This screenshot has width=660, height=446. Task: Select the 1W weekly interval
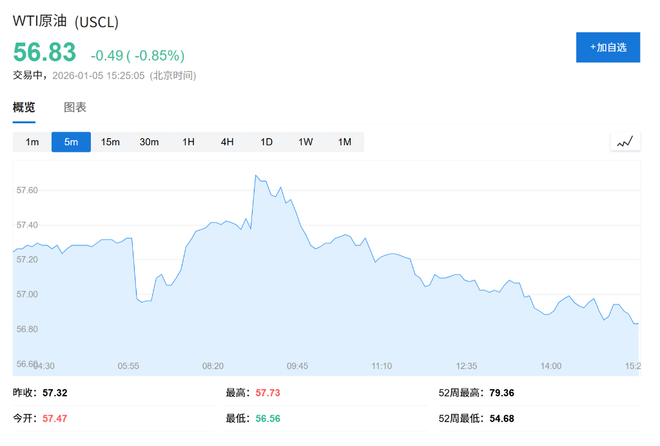click(x=305, y=142)
